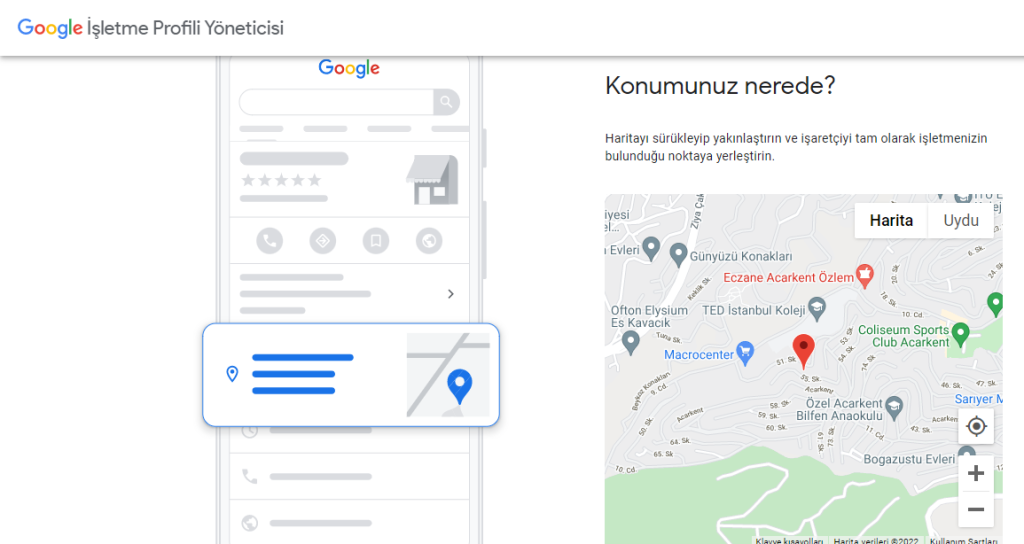The width and height of the screenshot is (1024, 544).
Task: Click the website globe icon in mockup
Action: coord(429,241)
